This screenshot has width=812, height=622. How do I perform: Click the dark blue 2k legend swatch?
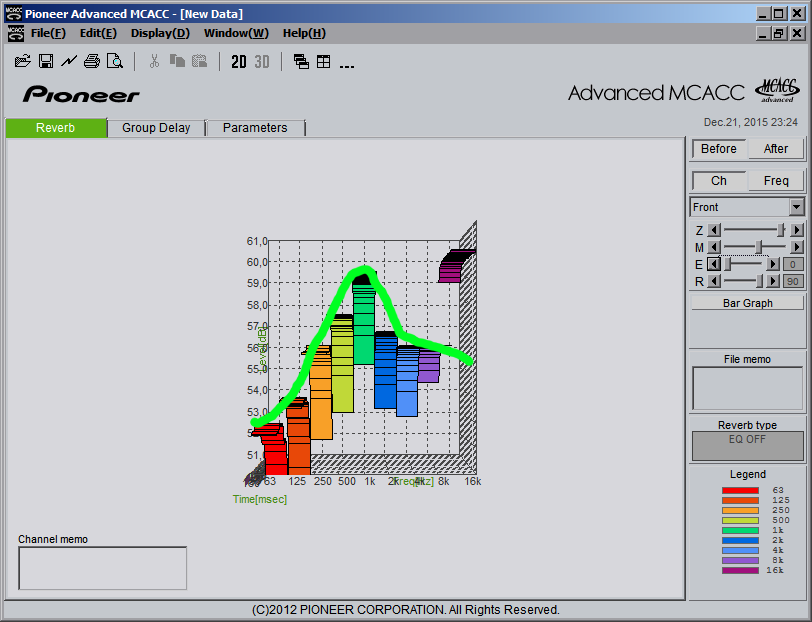pyautogui.click(x=740, y=540)
